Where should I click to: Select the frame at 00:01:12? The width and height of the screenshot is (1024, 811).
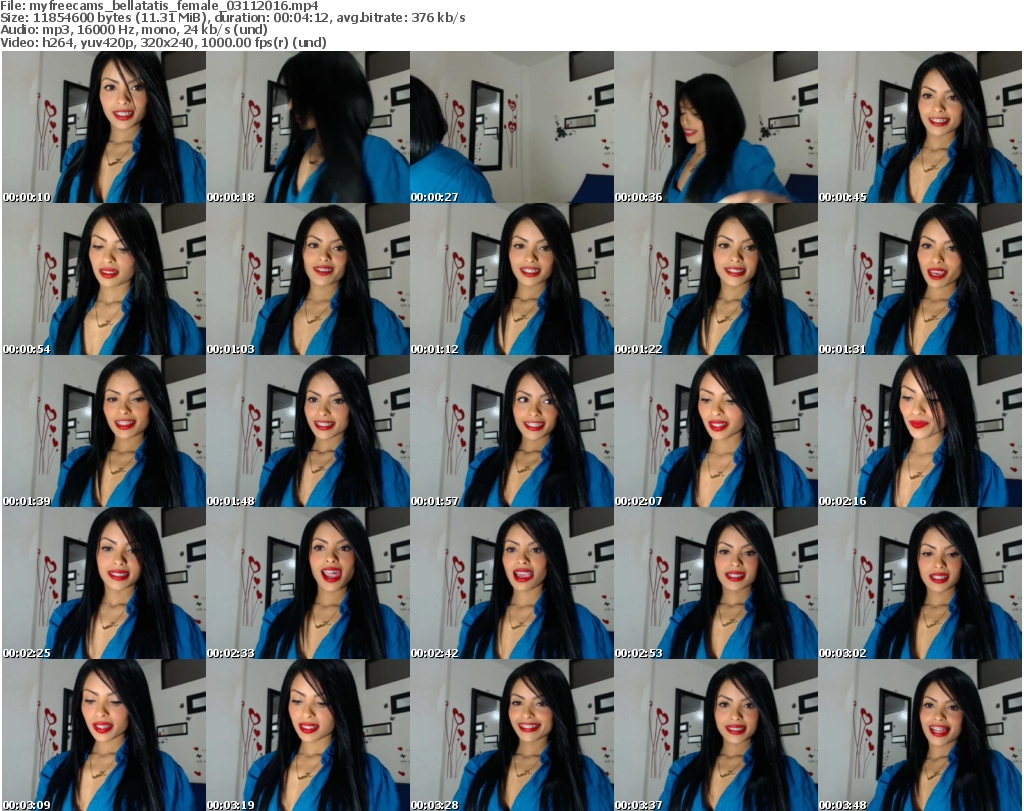pyautogui.click(x=512, y=279)
